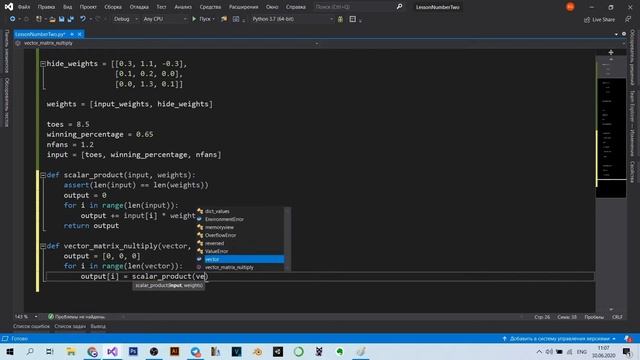Collapse the scalar_product function block
Image resolution: width=640 pixels, height=360 pixels.
(x=43, y=175)
